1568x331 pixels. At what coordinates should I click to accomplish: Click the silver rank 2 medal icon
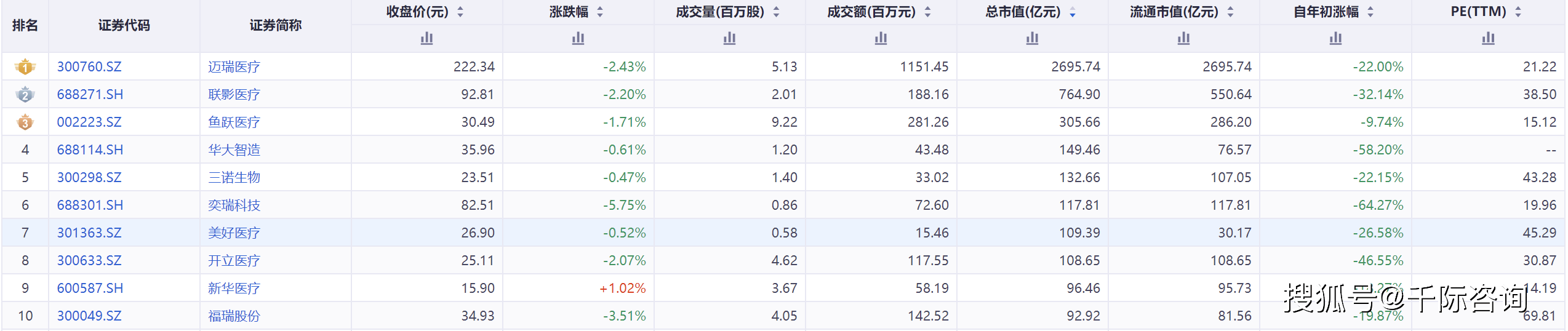pos(25,94)
